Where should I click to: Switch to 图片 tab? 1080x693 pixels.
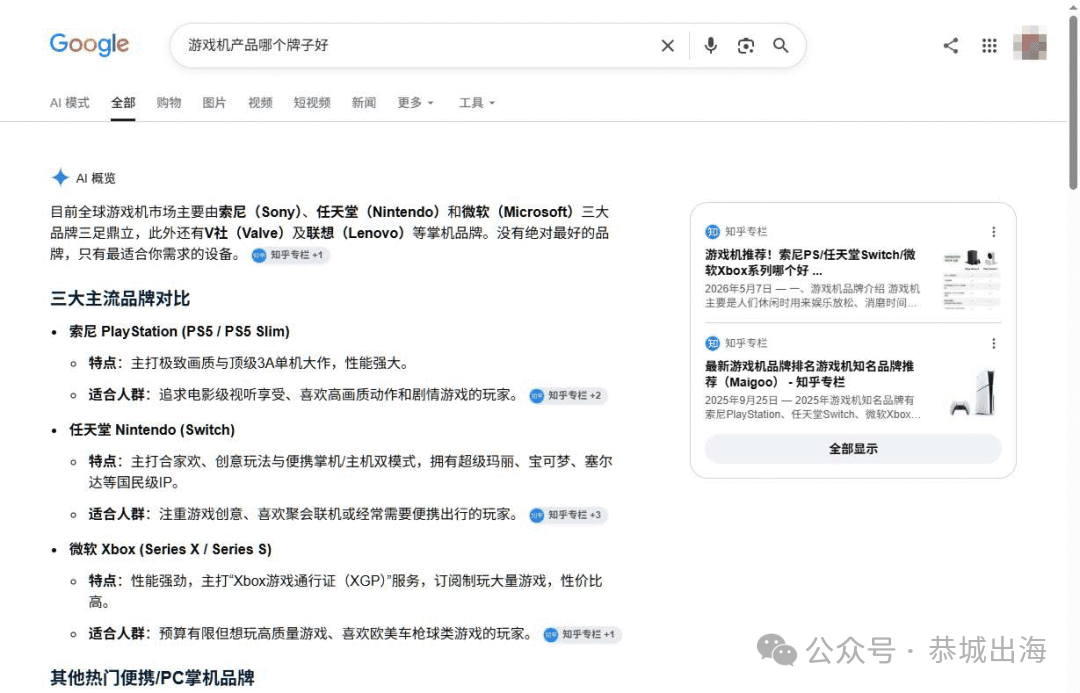[x=214, y=103]
